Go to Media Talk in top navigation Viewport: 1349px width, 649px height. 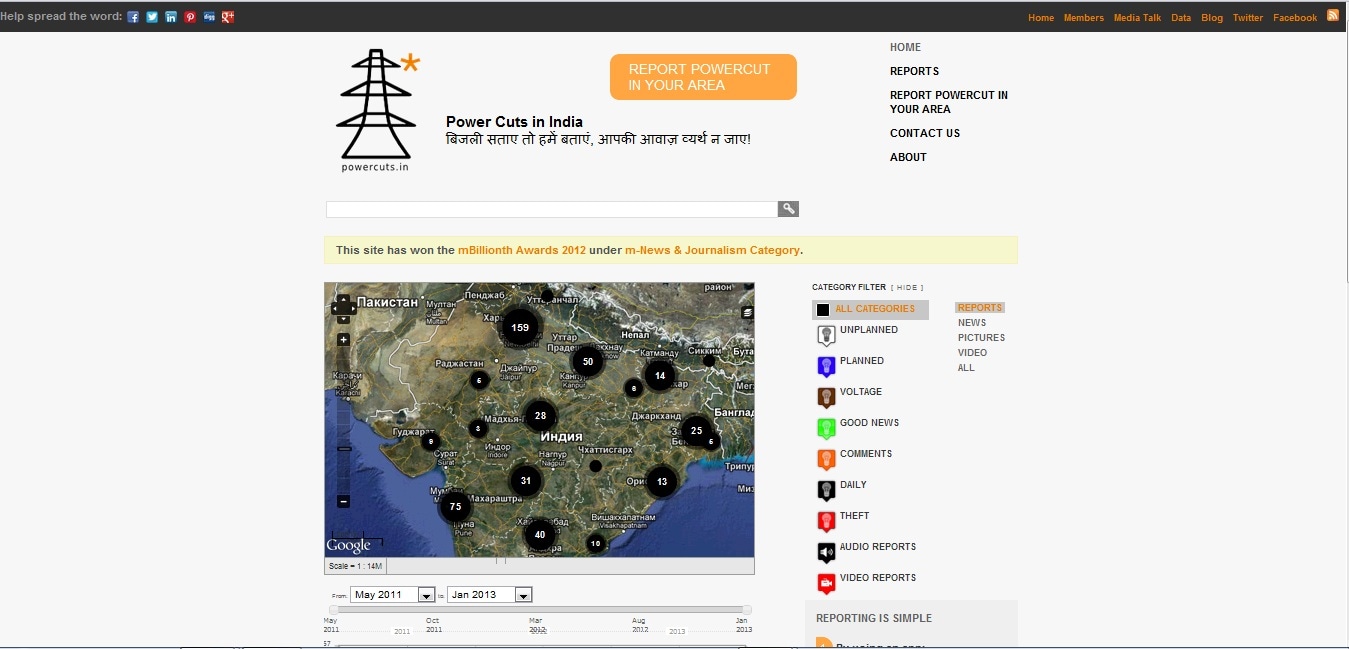[x=1137, y=18]
